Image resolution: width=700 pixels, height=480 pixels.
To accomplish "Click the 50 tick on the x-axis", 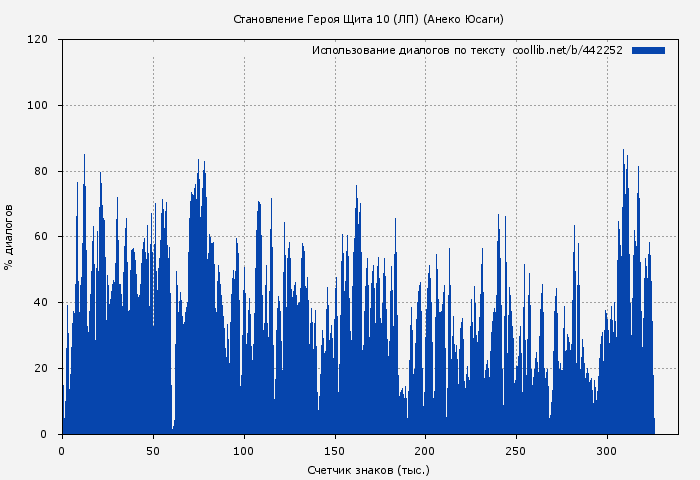I will [153, 451].
